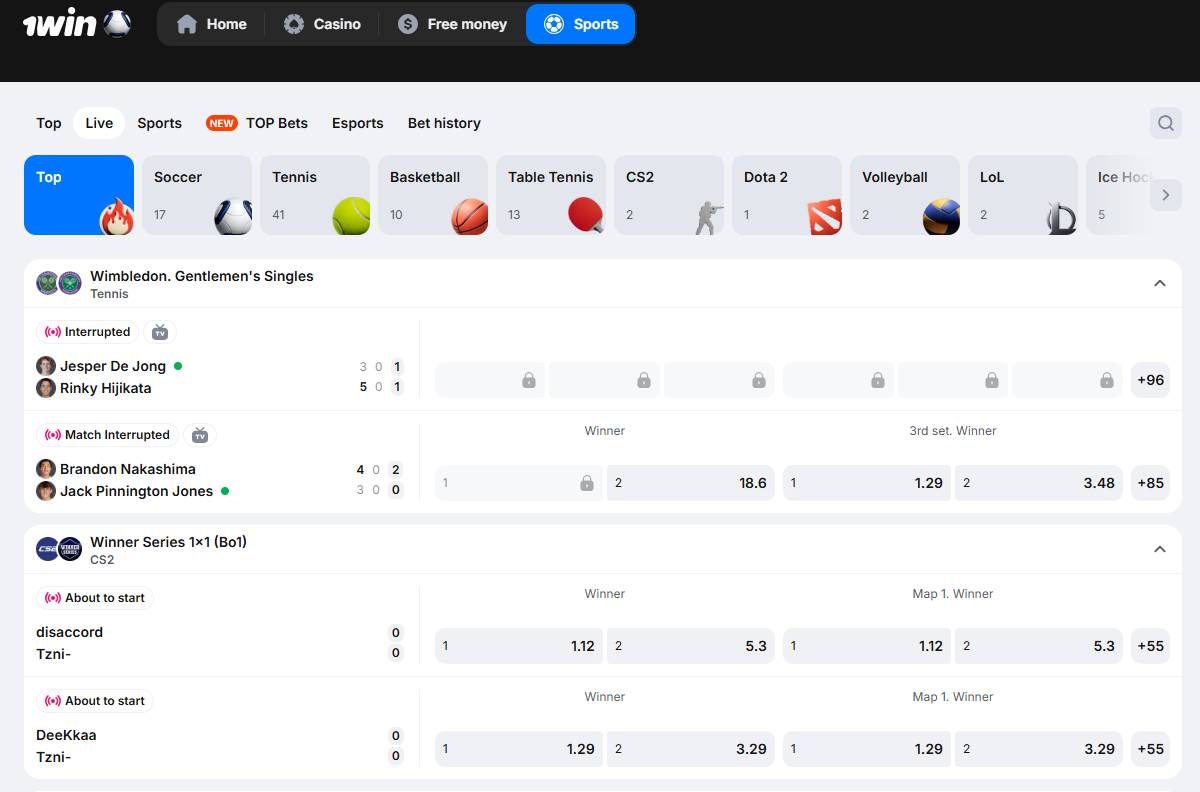The width and height of the screenshot is (1200, 792).
Task: Go to the Casino section
Action: click(x=322, y=24)
